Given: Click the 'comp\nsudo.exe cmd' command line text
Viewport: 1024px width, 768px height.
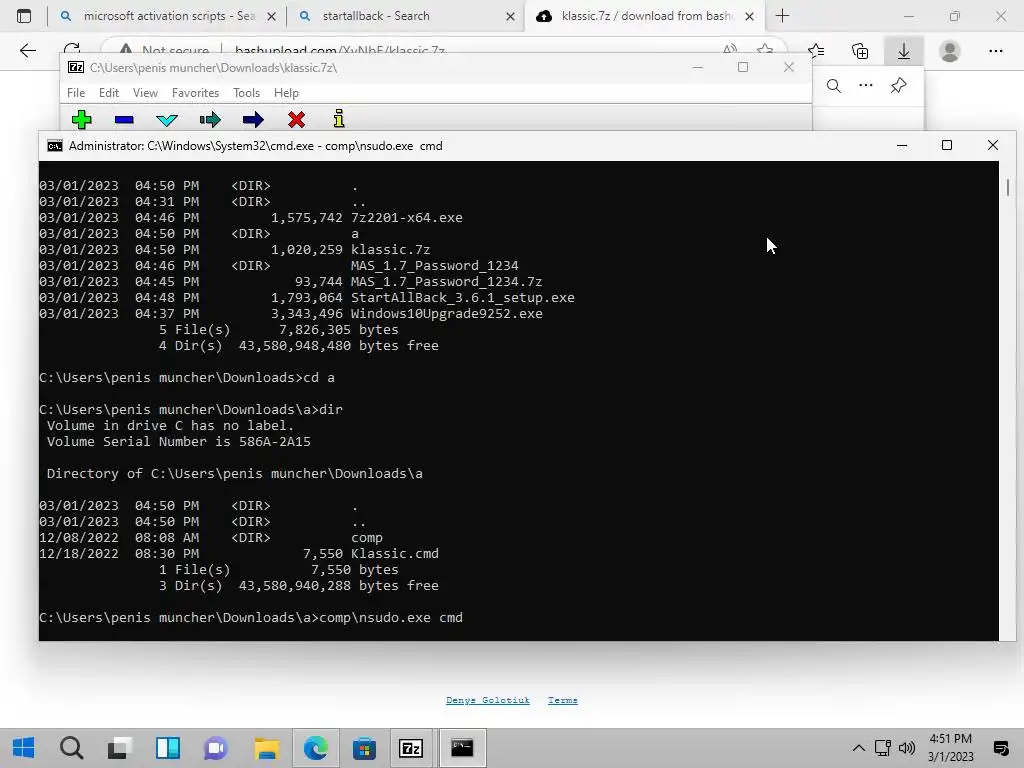Looking at the screenshot, I should (x=391, y=618).
